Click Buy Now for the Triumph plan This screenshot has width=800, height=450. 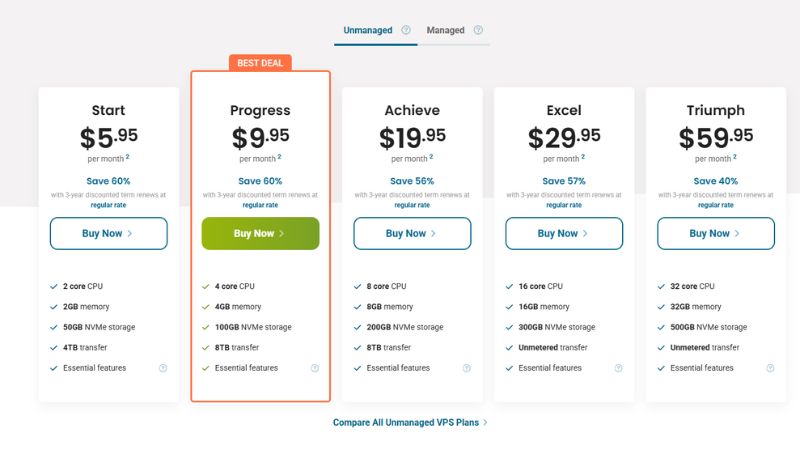(715, 233)
